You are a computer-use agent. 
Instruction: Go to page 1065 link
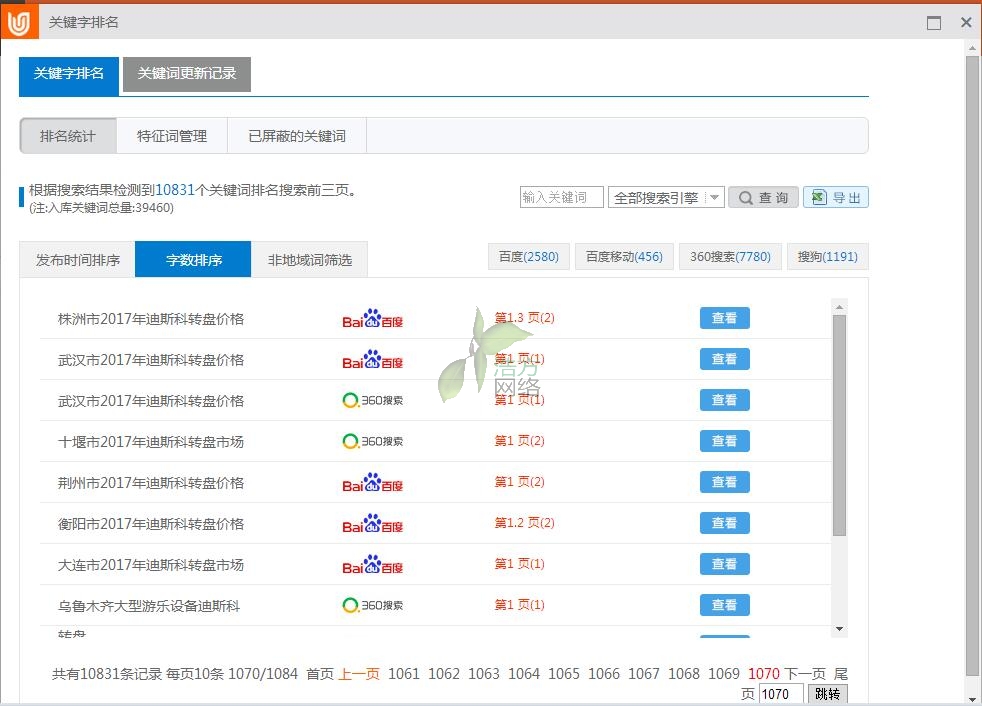[x=564, y=674]
